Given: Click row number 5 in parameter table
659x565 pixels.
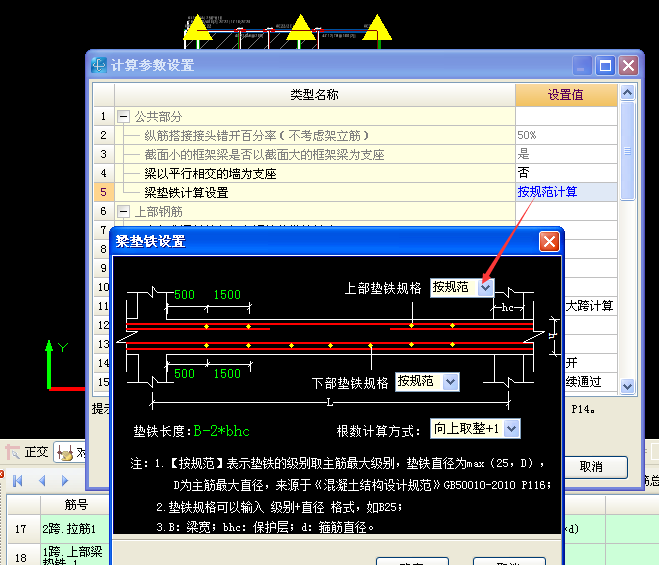Looking at the screenshot, I should [103, 192].
